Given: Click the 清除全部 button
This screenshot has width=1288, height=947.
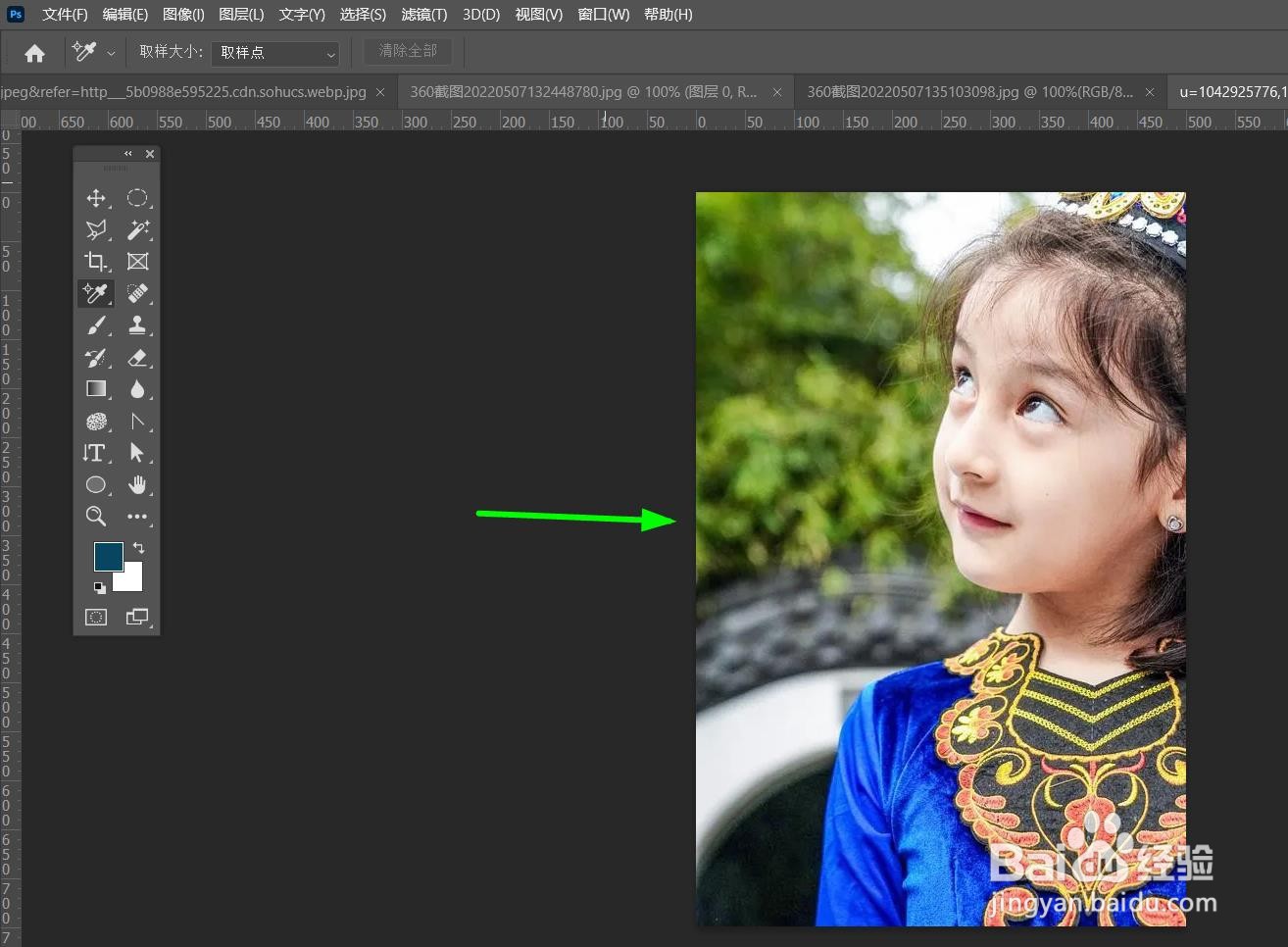Looking at the screenshot, I should coord(408,51).
